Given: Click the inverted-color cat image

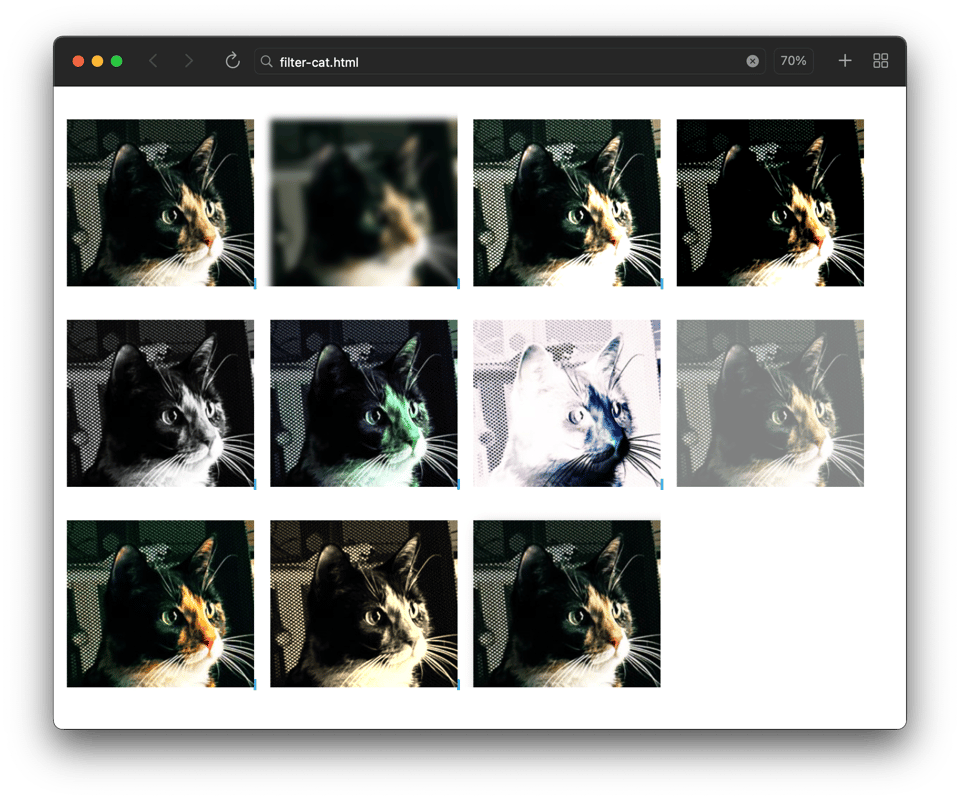Looking at the screenshot, I should pos(567,403).
